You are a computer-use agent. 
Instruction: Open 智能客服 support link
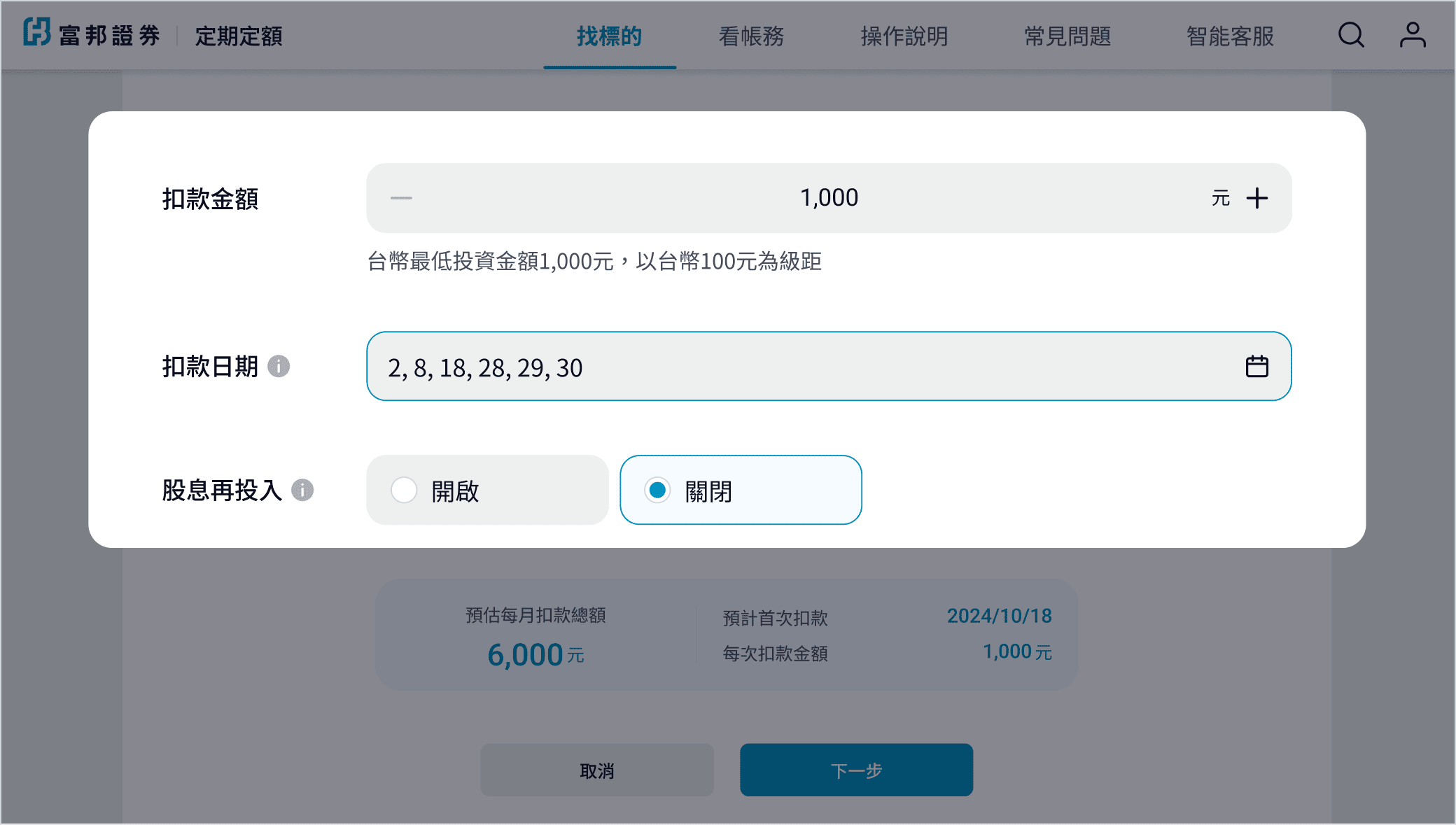tap(1229, 36)
